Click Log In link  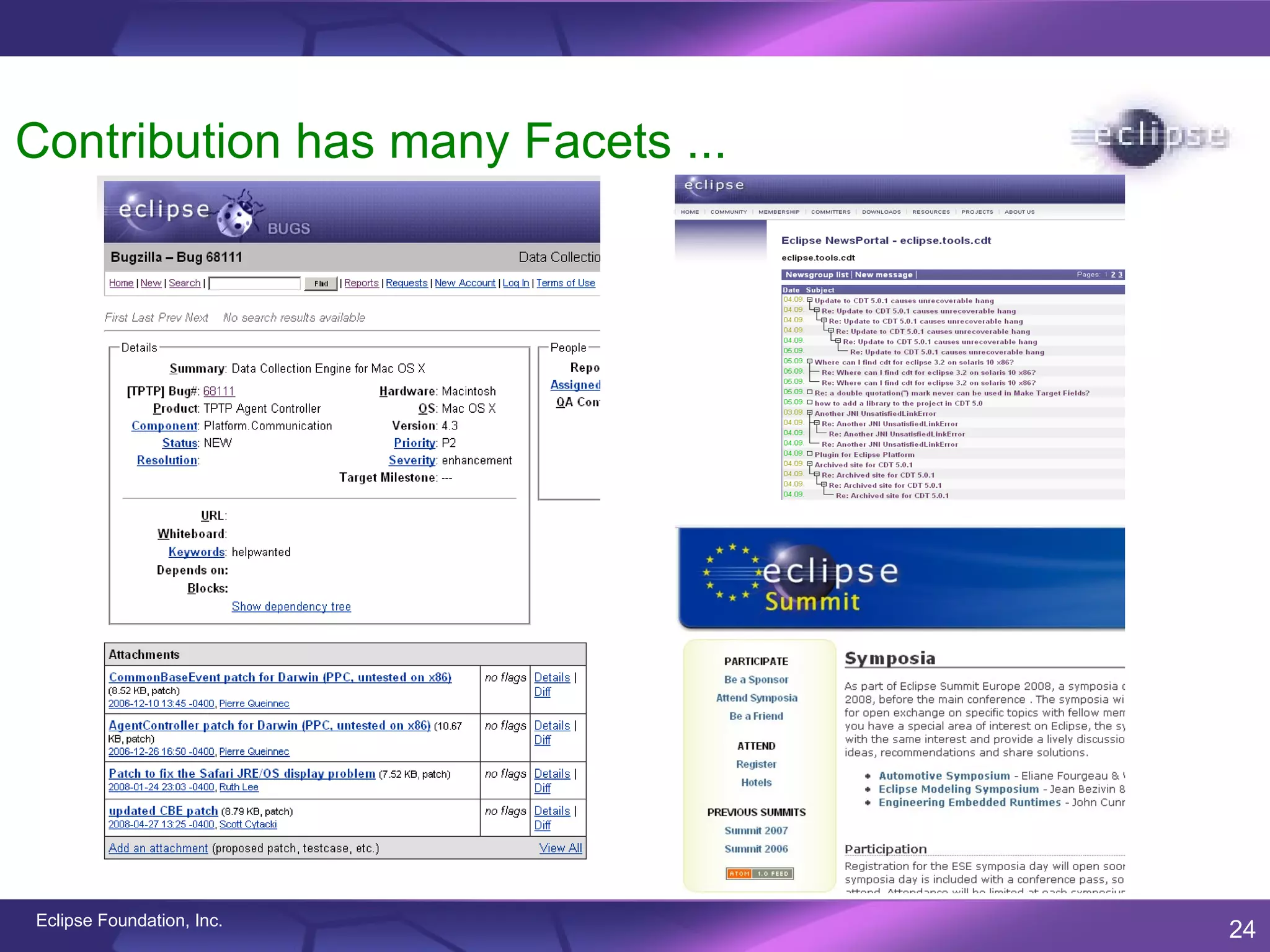516,283
